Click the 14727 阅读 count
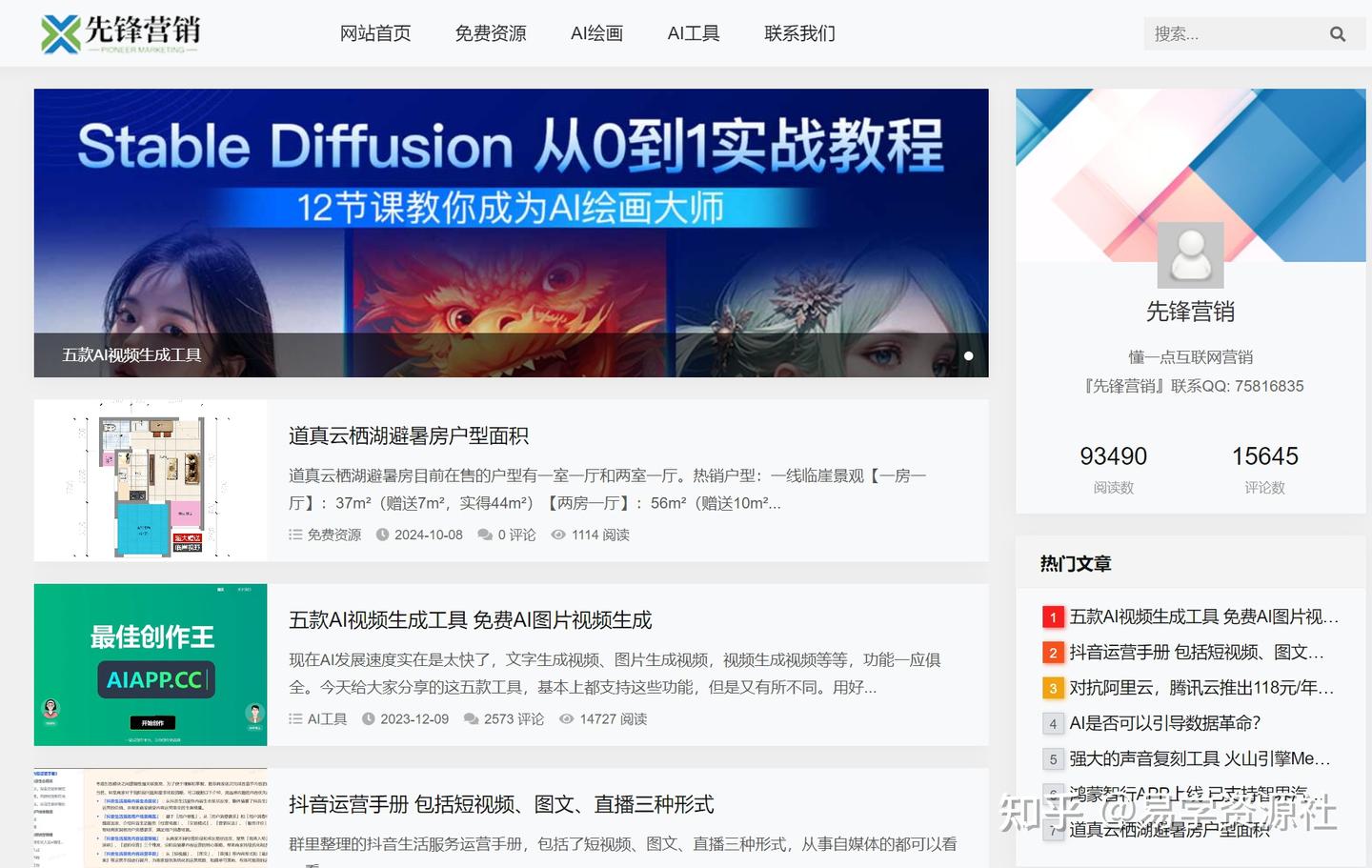Screen dimensions: 1372x868 pos(614,718)
